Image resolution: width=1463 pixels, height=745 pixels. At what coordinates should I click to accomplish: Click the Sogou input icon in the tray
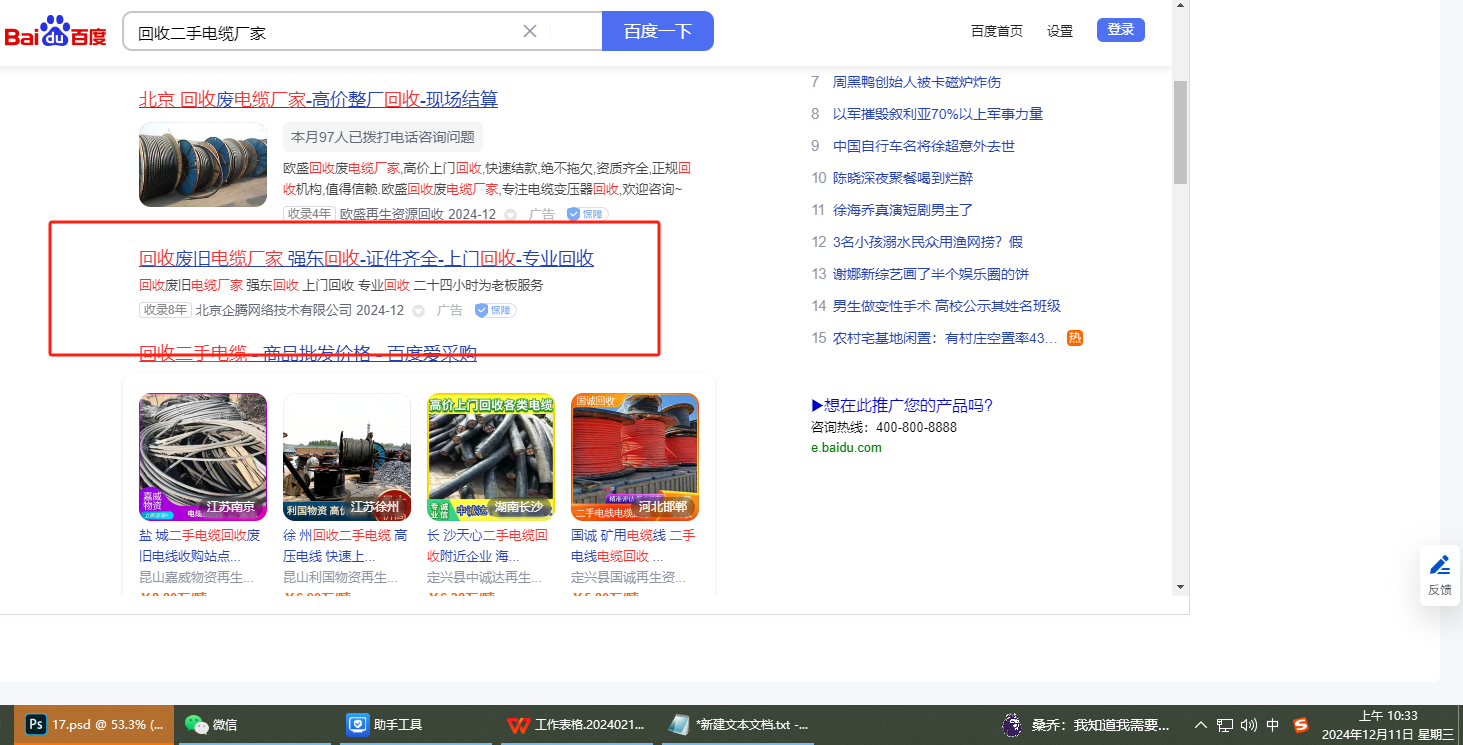(x=1301, y=725)
